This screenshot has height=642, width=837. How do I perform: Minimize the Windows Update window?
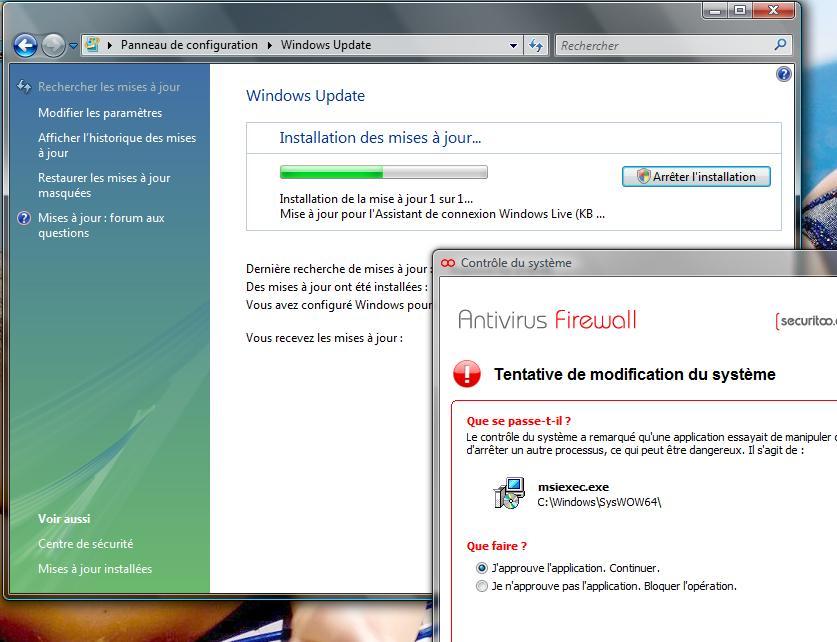(x=716, y=11)
